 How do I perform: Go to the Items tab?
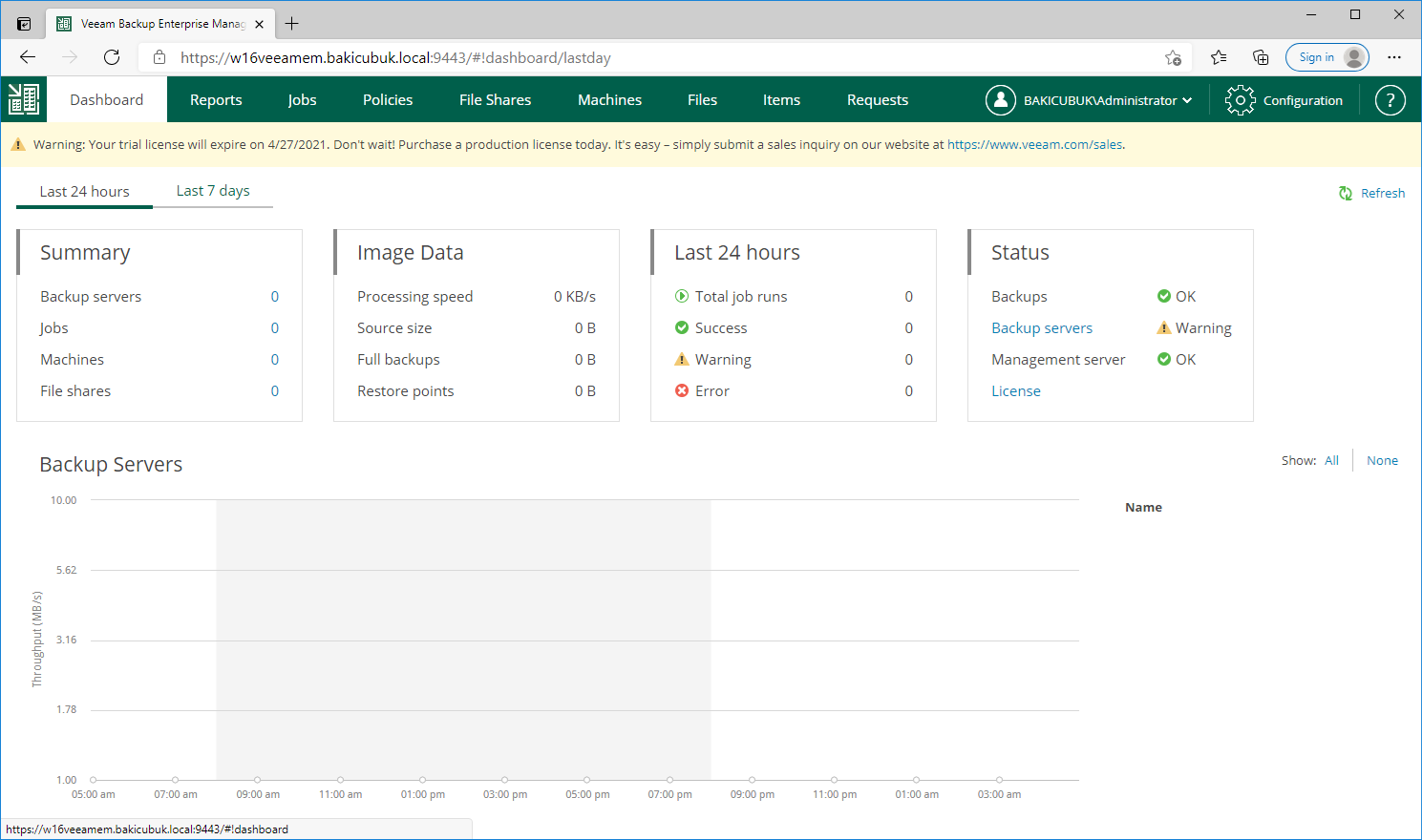781,99
